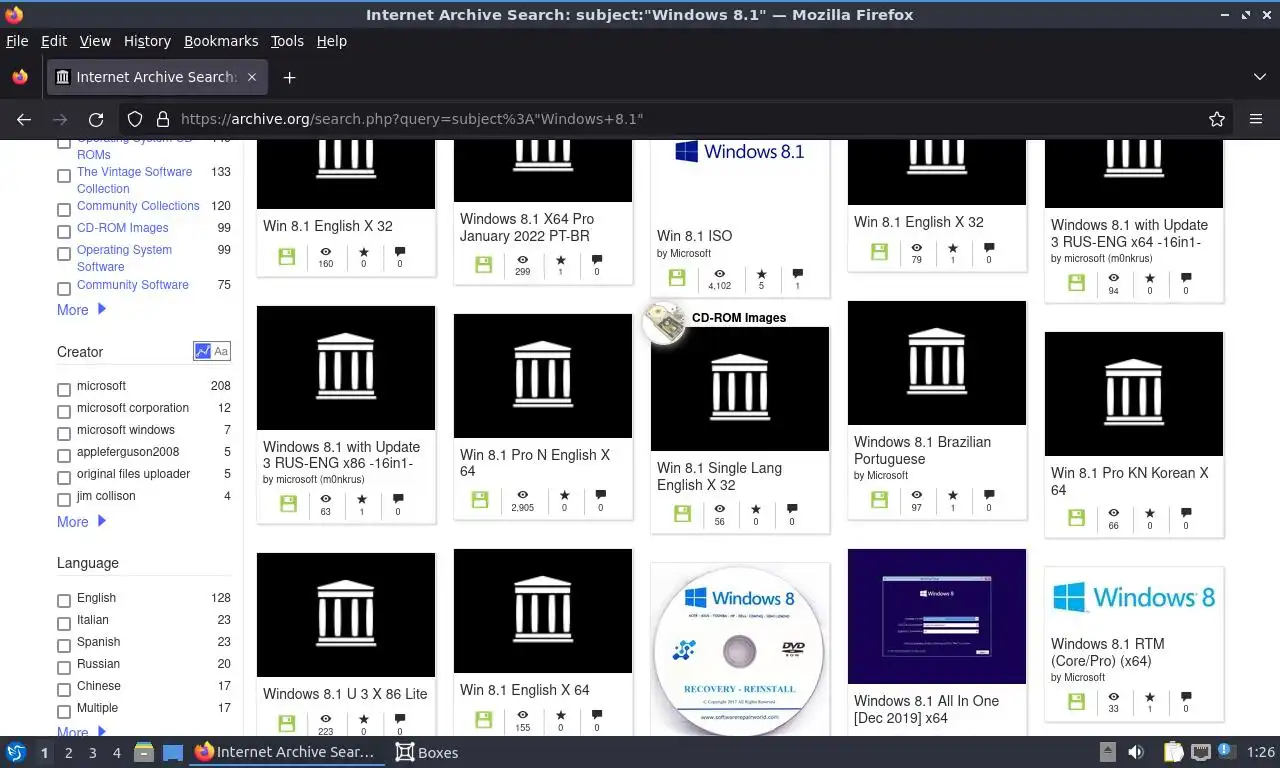Check the Community Software checkbox
Viewport: 1280px width, 768px height.
coord(64,289)
